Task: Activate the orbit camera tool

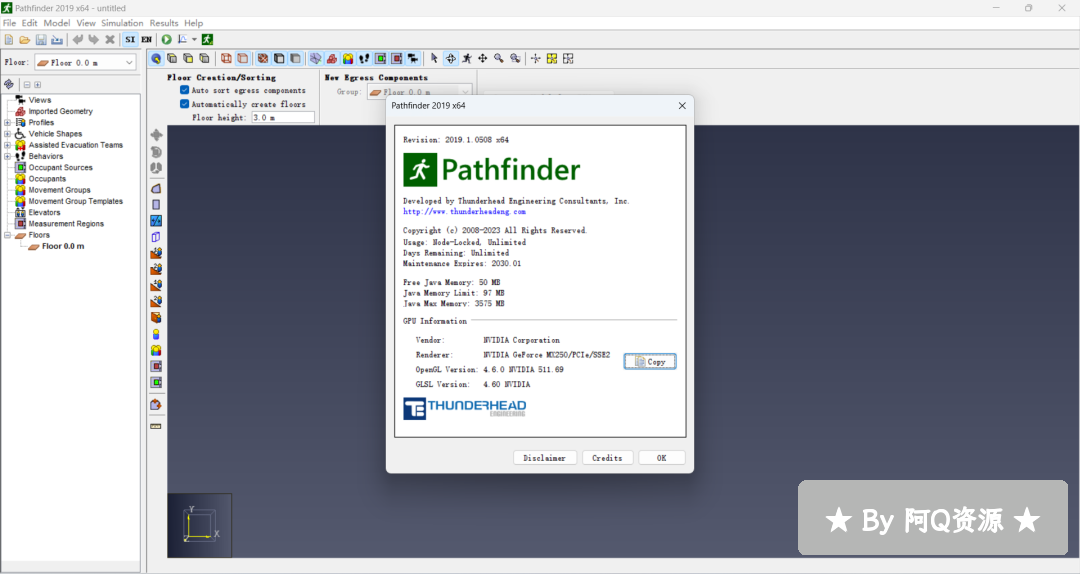Action: 450,59
